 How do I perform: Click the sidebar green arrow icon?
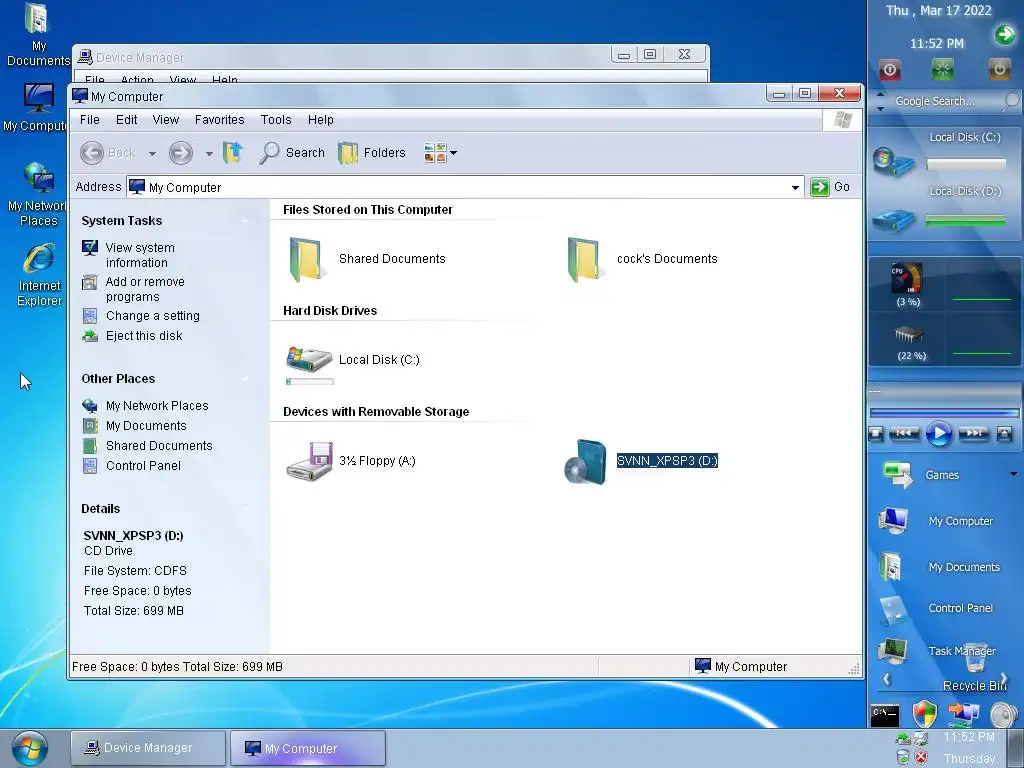[1004, 34]
